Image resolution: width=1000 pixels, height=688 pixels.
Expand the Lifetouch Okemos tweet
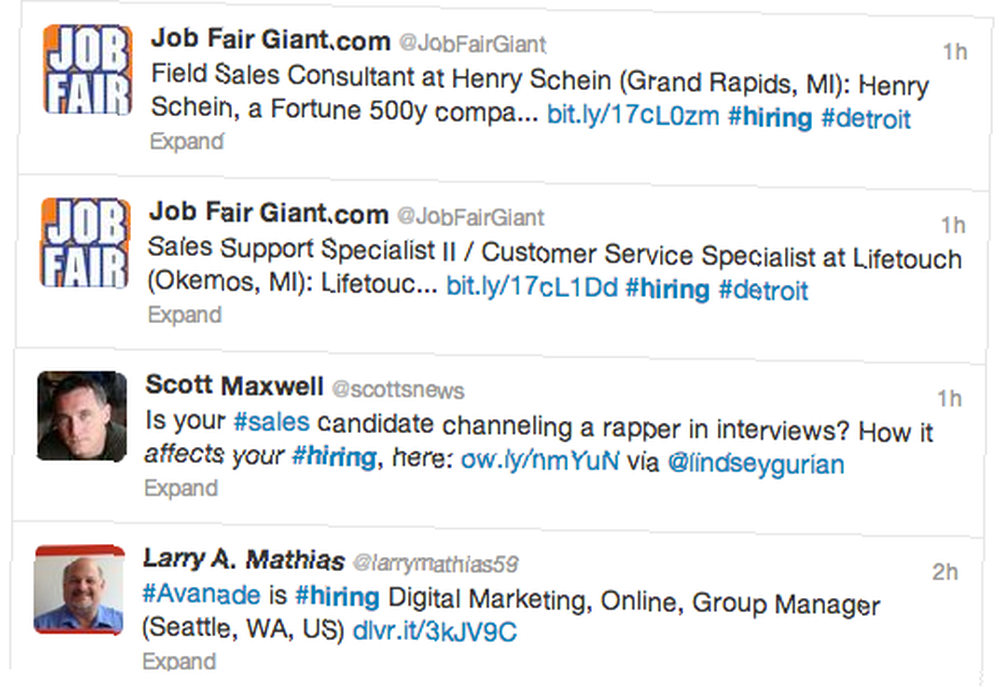coord(185,314)
